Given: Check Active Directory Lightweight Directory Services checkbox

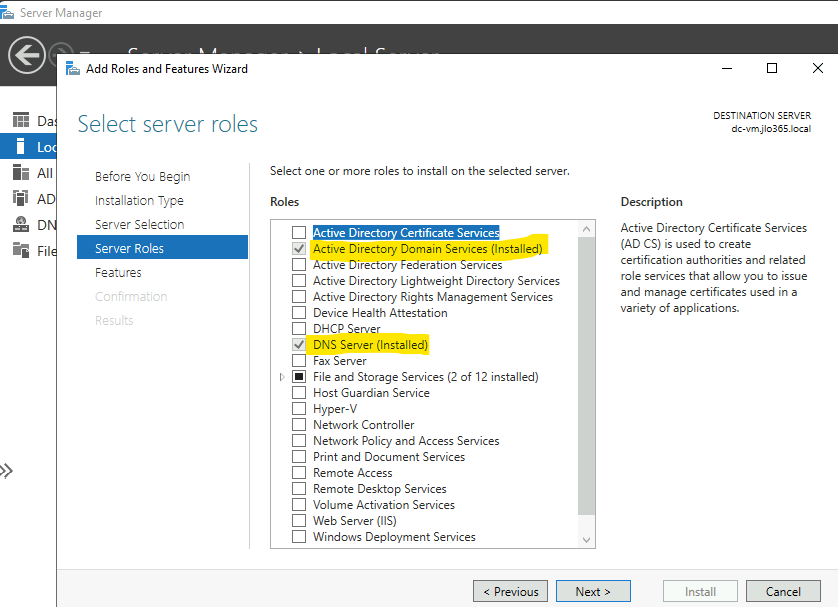Looking at the screenshot, I should pyautogui.click(x=299, y=281).
